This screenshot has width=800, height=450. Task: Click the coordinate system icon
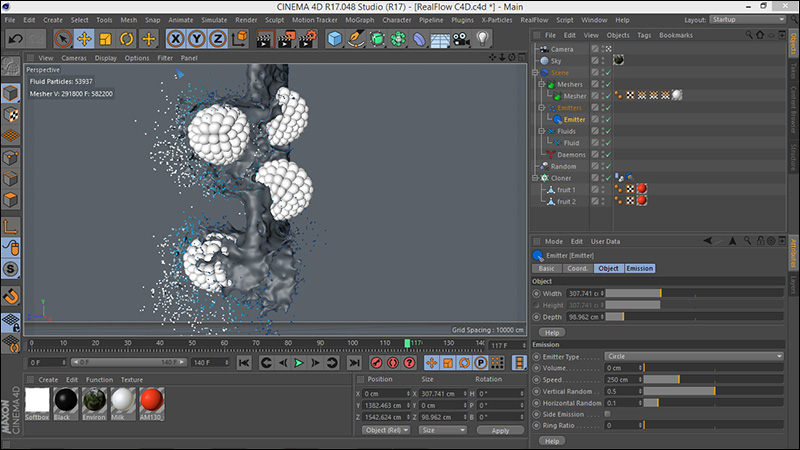pyautogui.click(x=239, y=39)
